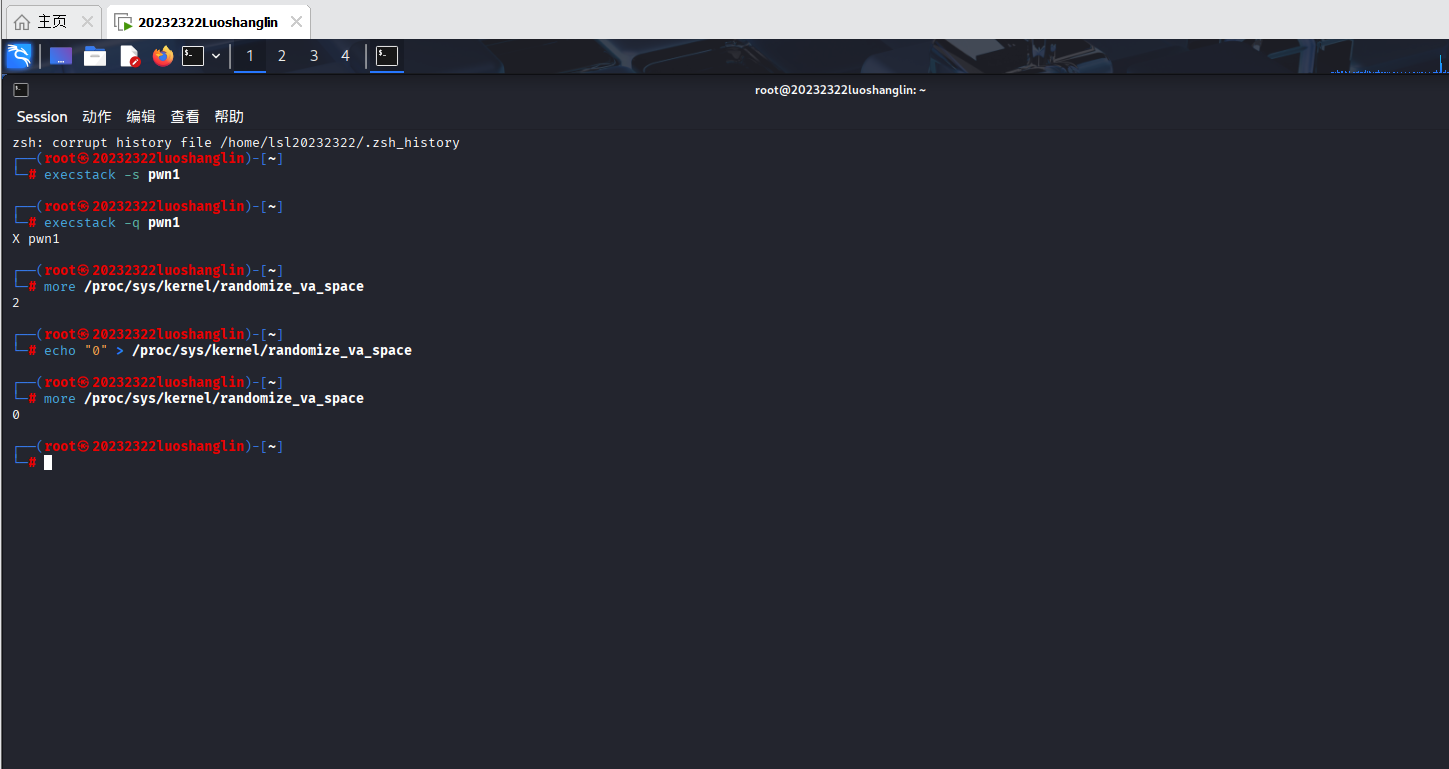Click the show desktop panel icon
The height and width of the screenshot is (769, 1449).
pos(61,56)
